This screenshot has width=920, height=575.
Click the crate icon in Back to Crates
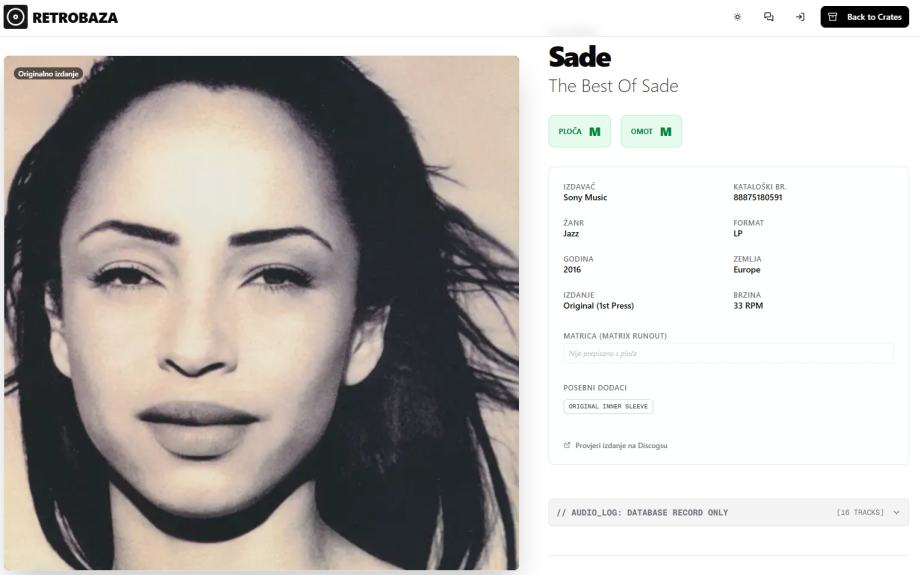(833, 17)
